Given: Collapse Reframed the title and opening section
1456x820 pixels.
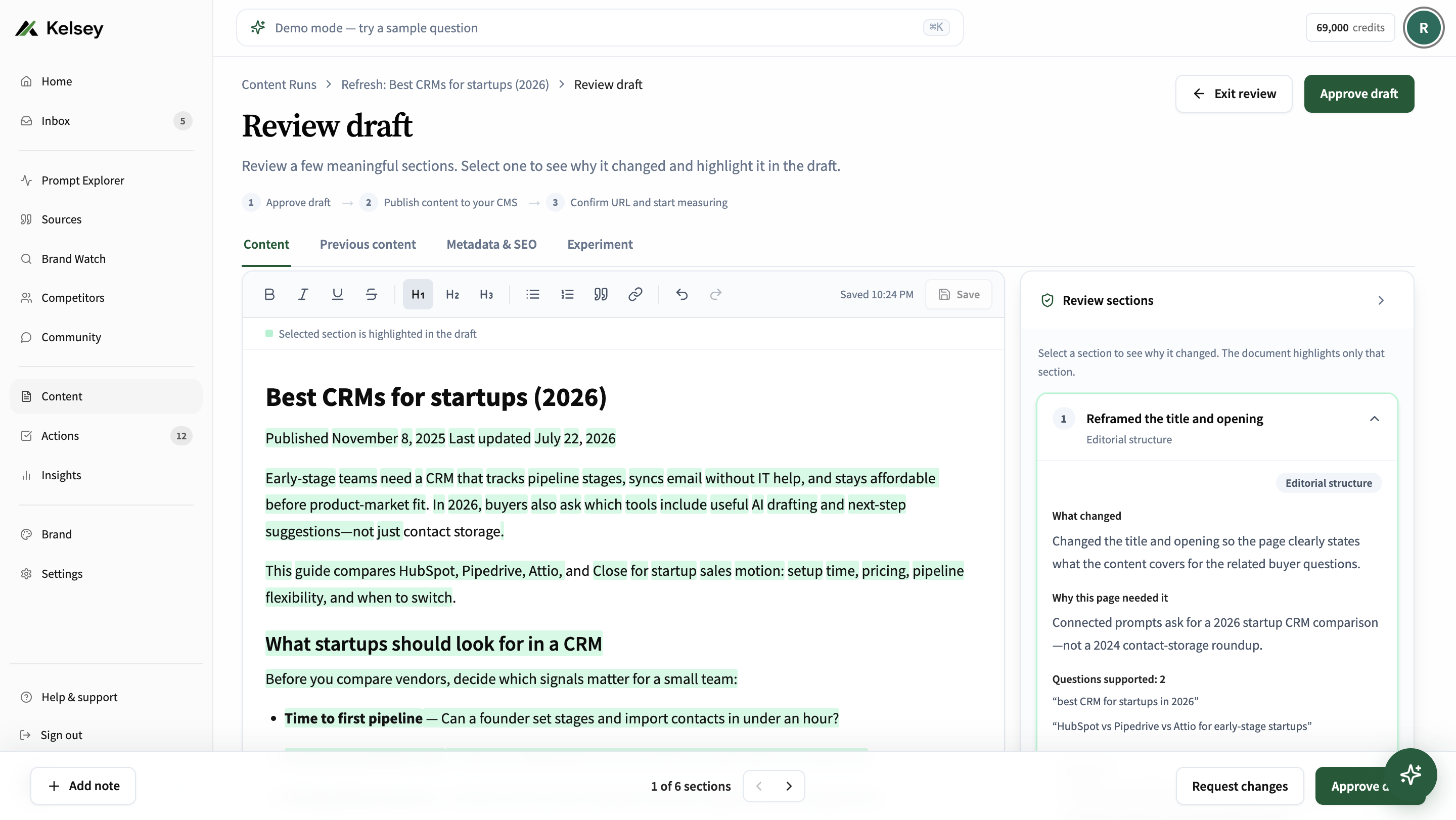Looking at the screenshot, I should (x=1375, y=419).
